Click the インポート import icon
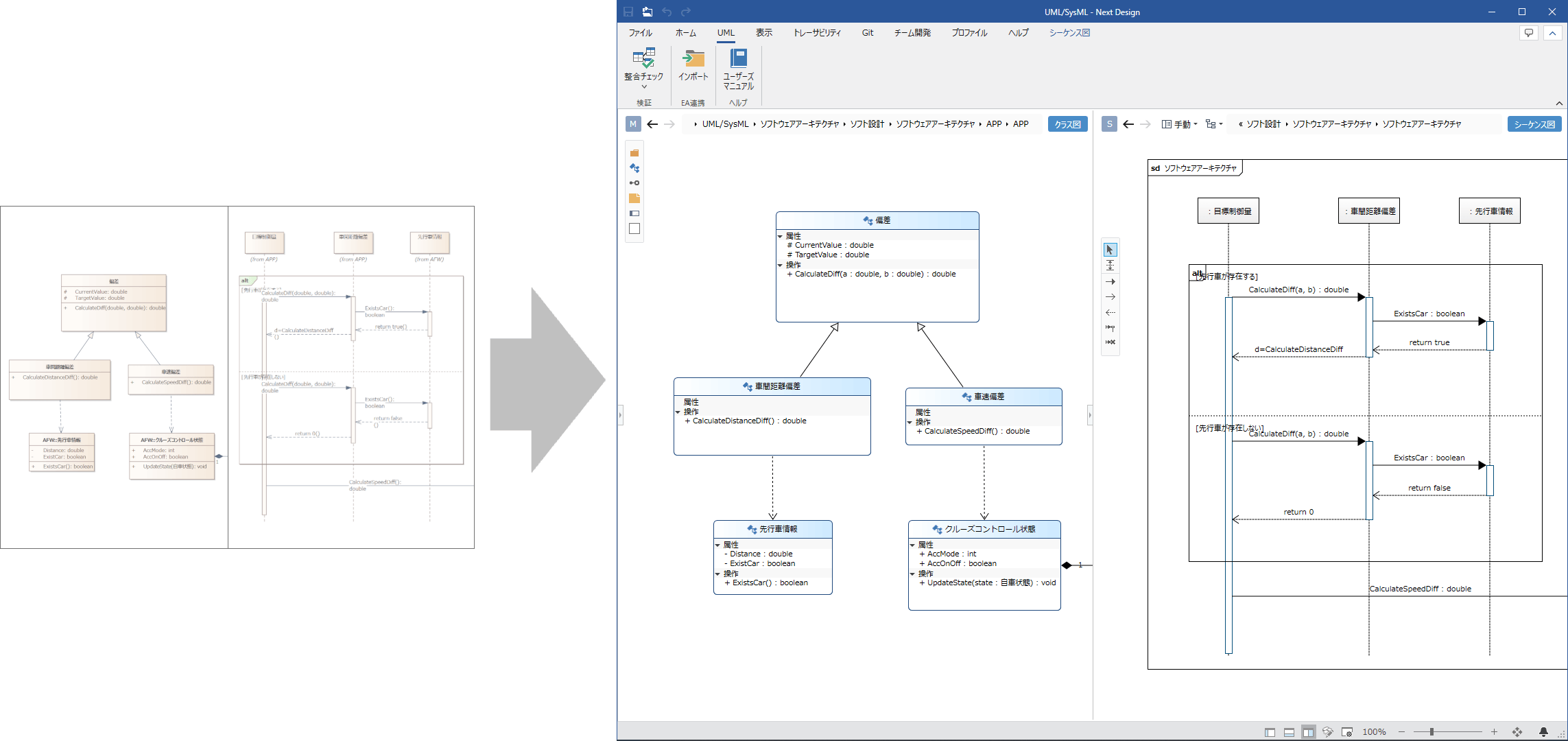This screenshot has width=1568, height=741. [x=693, y=58]
